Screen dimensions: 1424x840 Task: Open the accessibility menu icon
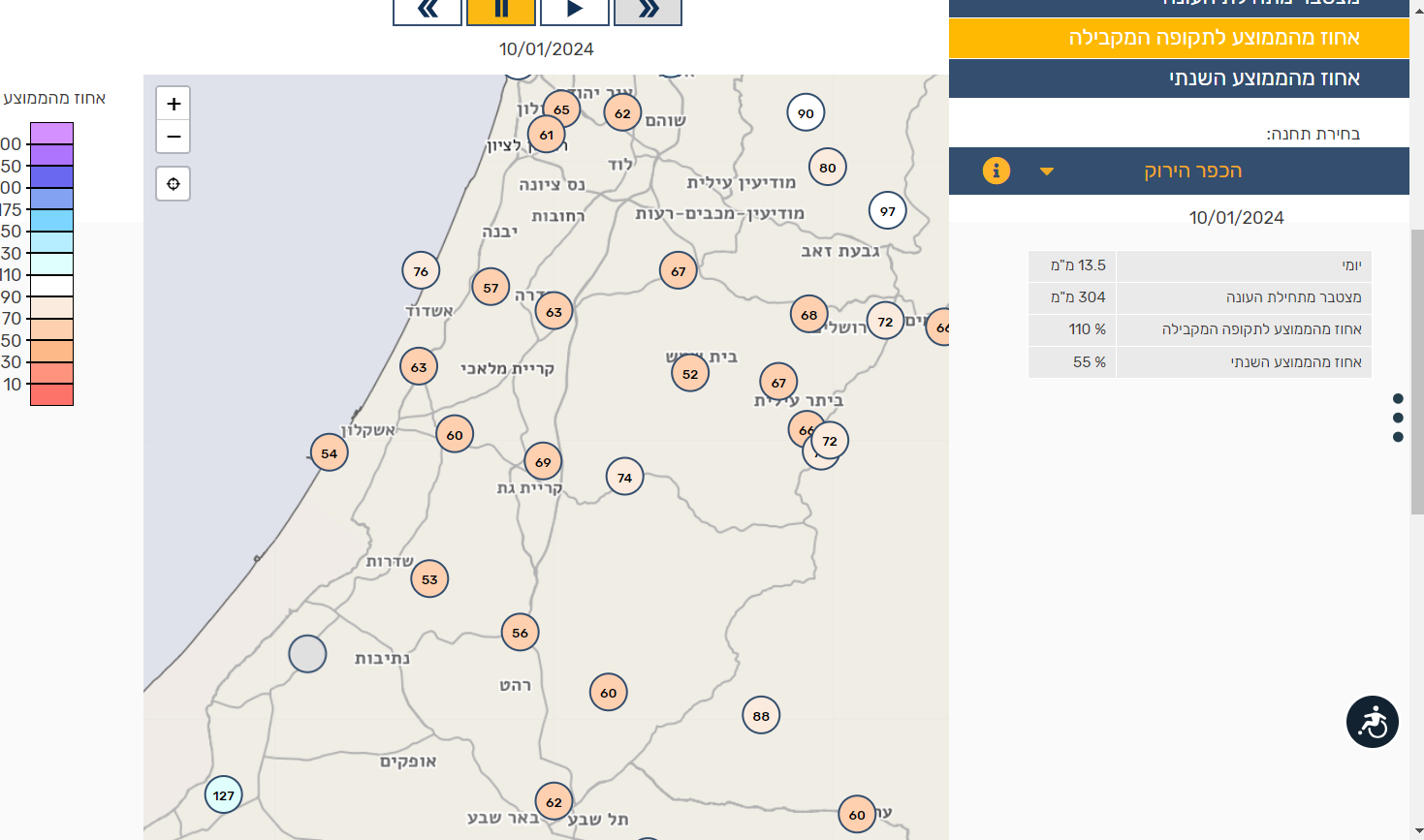(x=1372, y=722)
